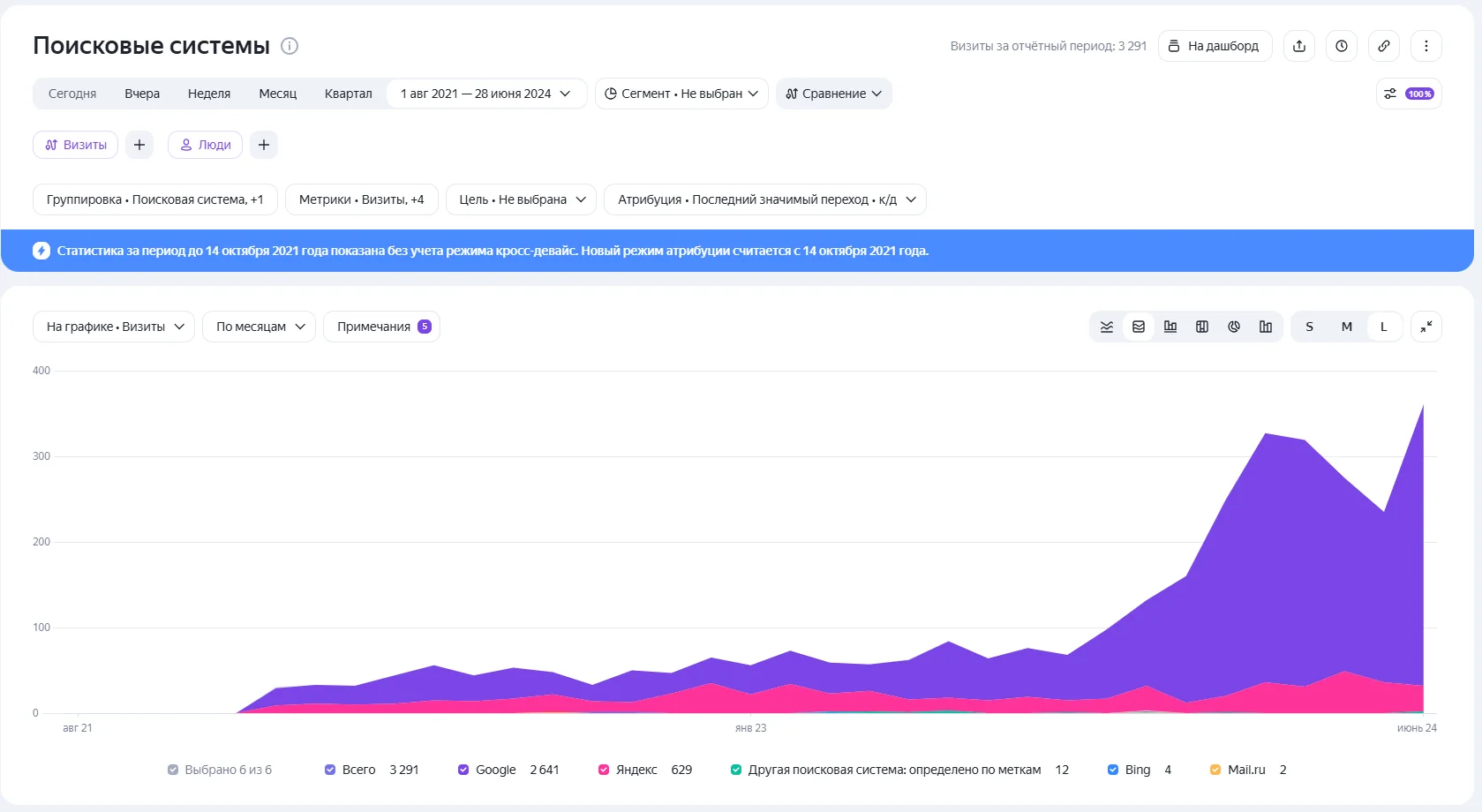This screenshot has width=1482, height=812.
Task: Open the По месяцам grouping dropdown
Action: [259, 327]
